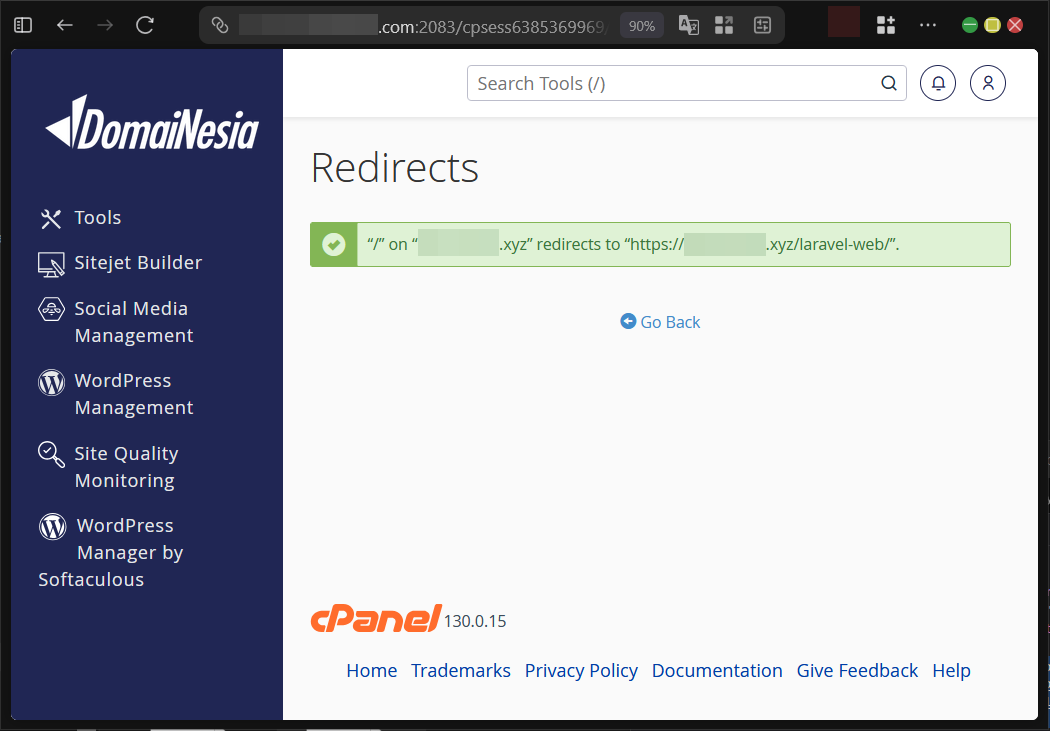Open Sitejet Builder from the sidebar
This screenshot has height=731, width=1050.
[x=138, y=262]
